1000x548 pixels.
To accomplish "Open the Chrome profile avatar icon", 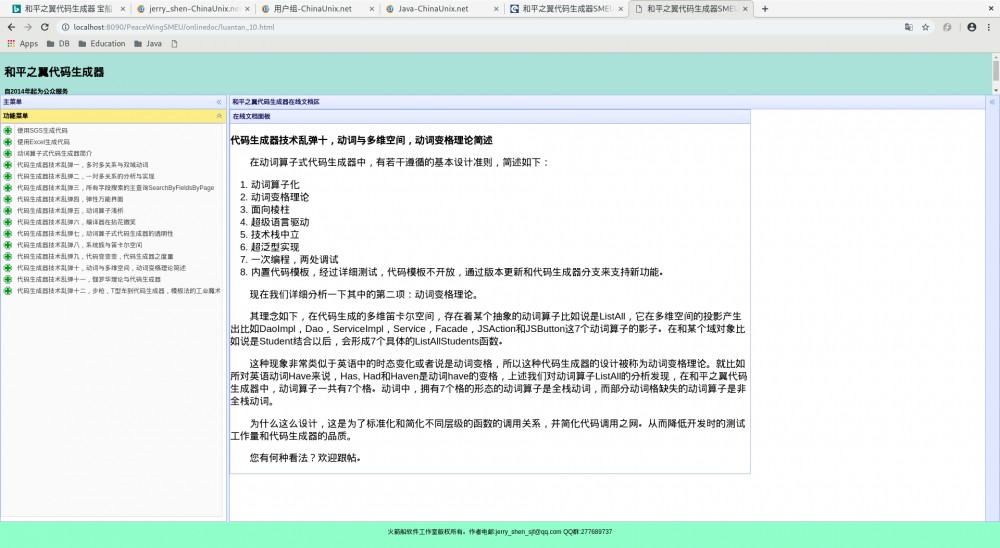I will 971,27.
